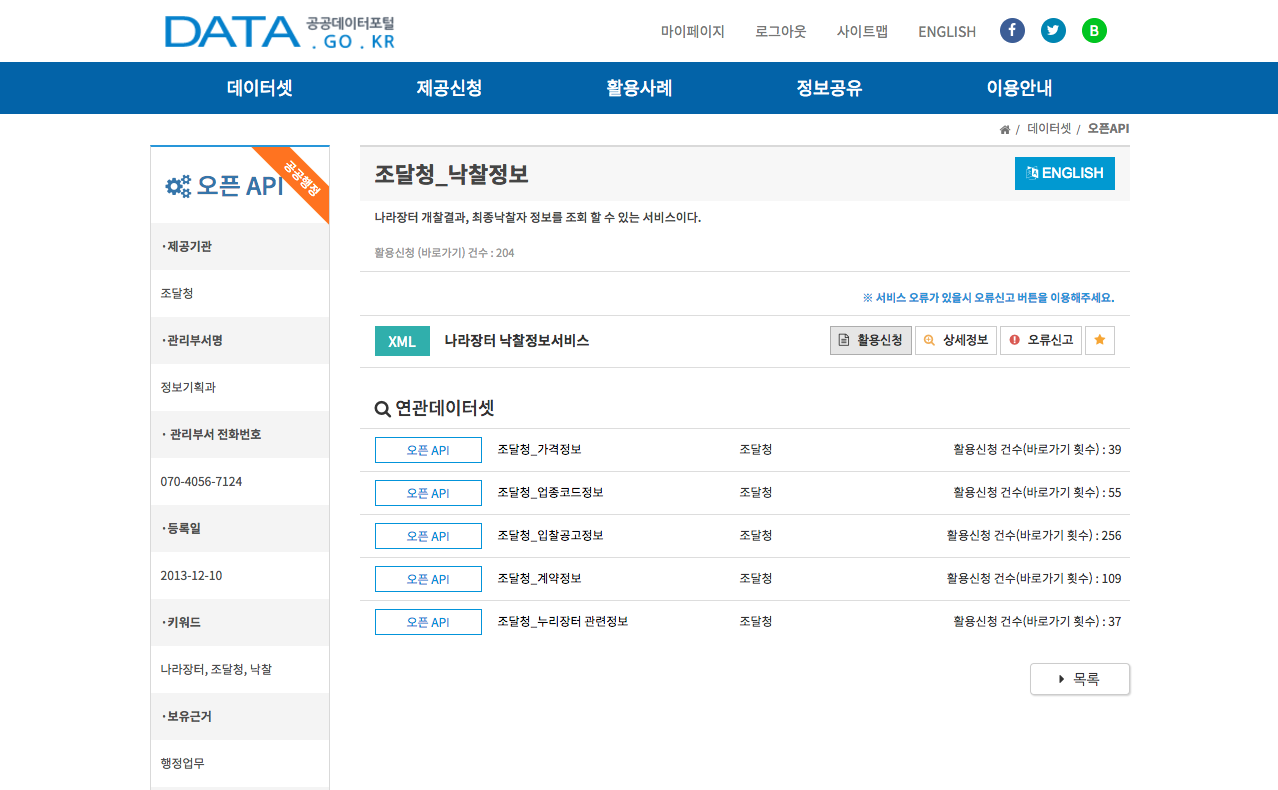Open the 조달청_입찰공고정보 dataset link
Screen dimensions: 1278x790
pos(550,536)
